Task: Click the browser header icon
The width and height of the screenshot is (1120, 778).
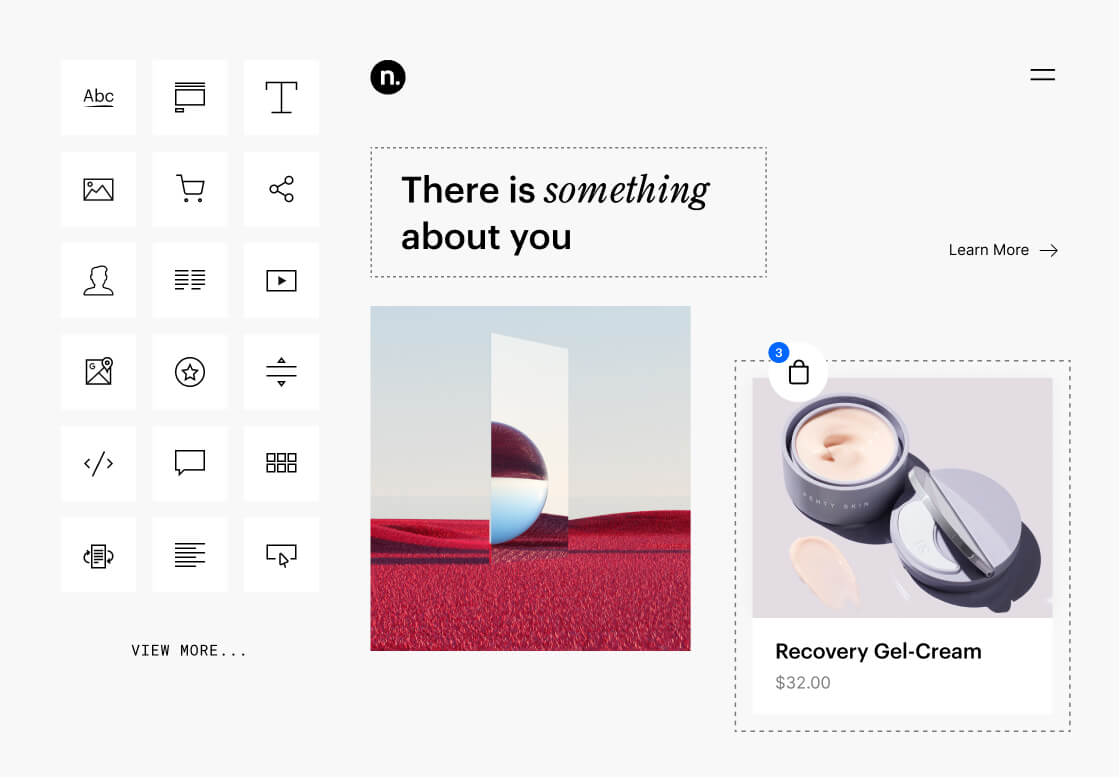Action: tap(190, 97)
